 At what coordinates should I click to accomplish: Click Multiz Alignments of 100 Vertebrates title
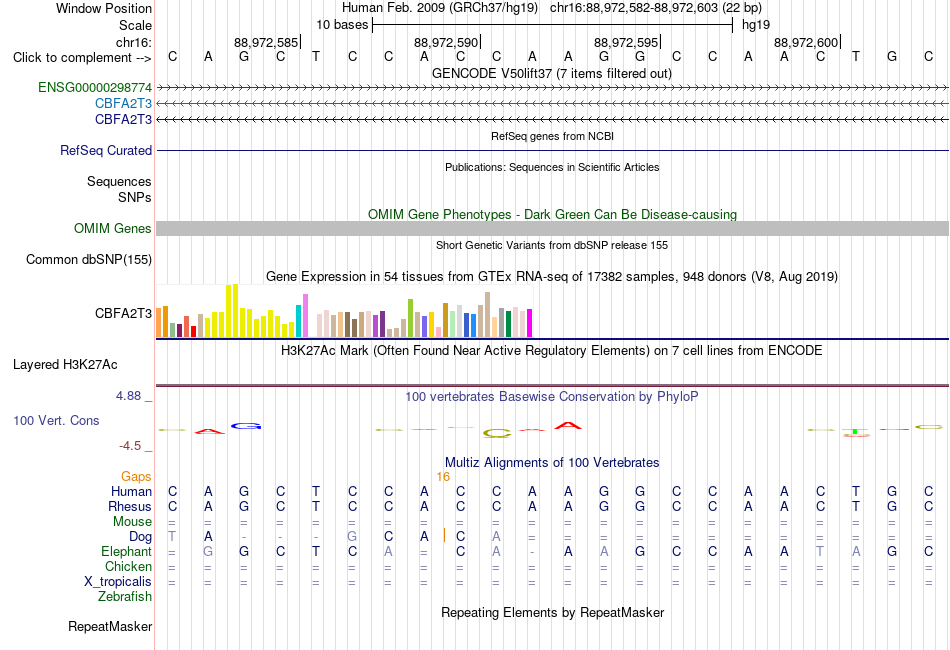tap(552, 463)
